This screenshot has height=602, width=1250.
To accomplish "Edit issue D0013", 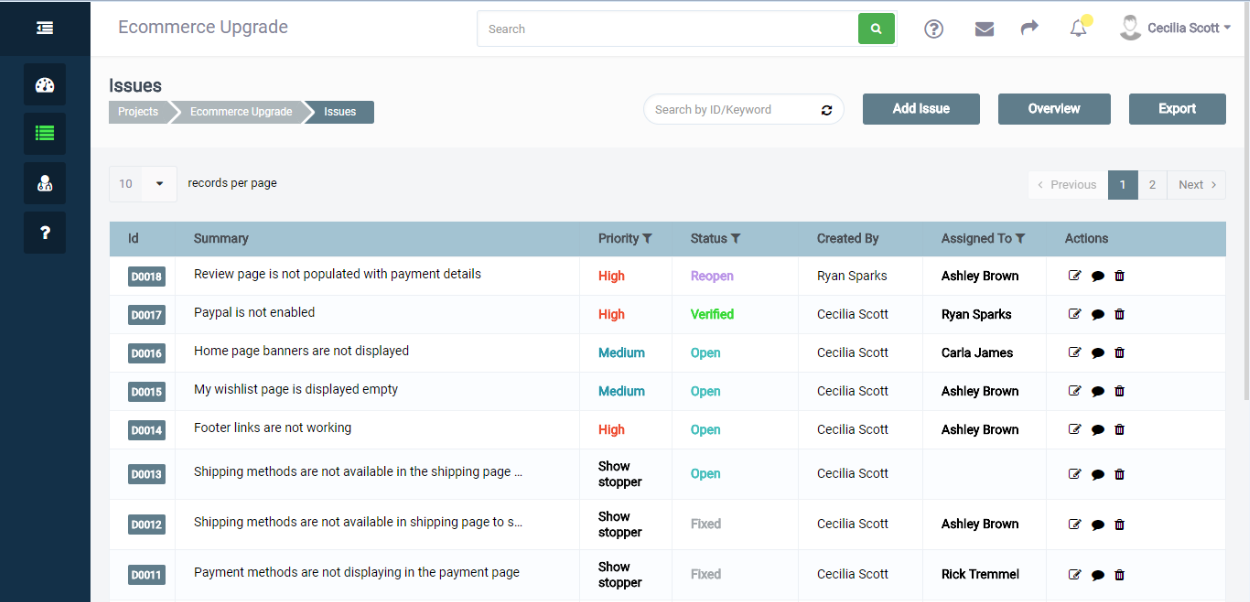I will click(x=1075, y=474).
